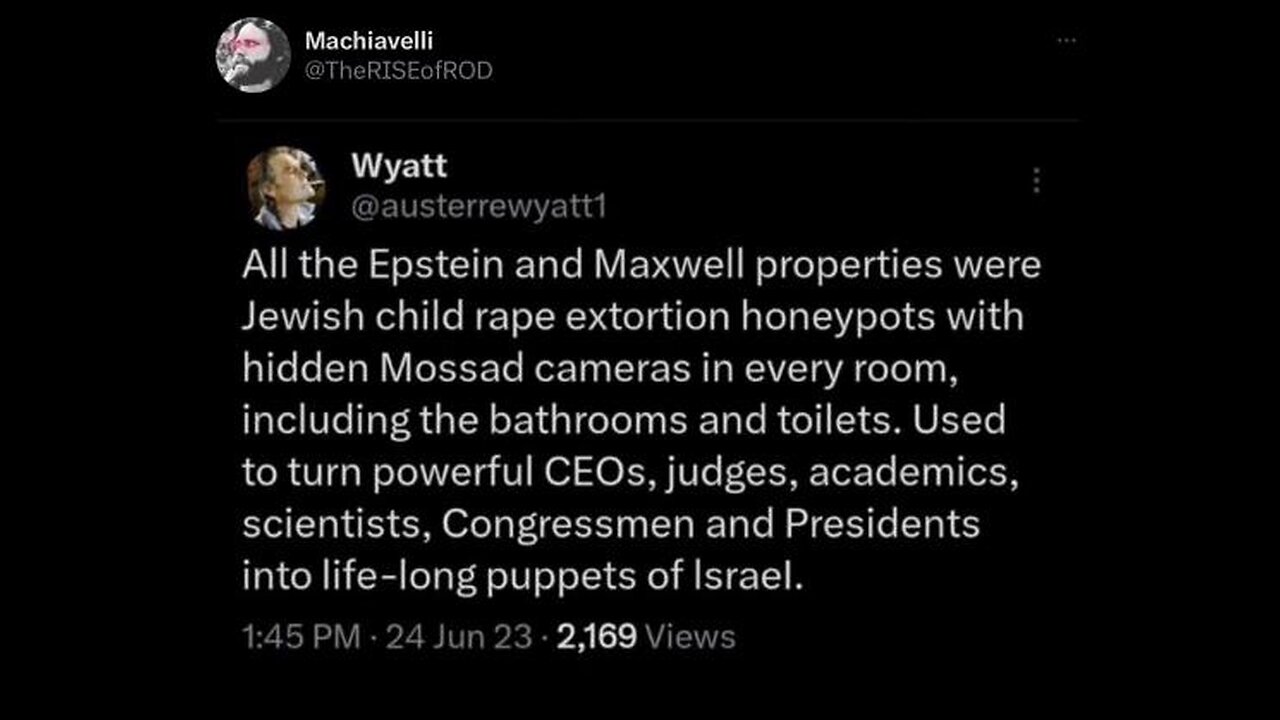Click the Wyatt profile picture

tap(286, 188)
